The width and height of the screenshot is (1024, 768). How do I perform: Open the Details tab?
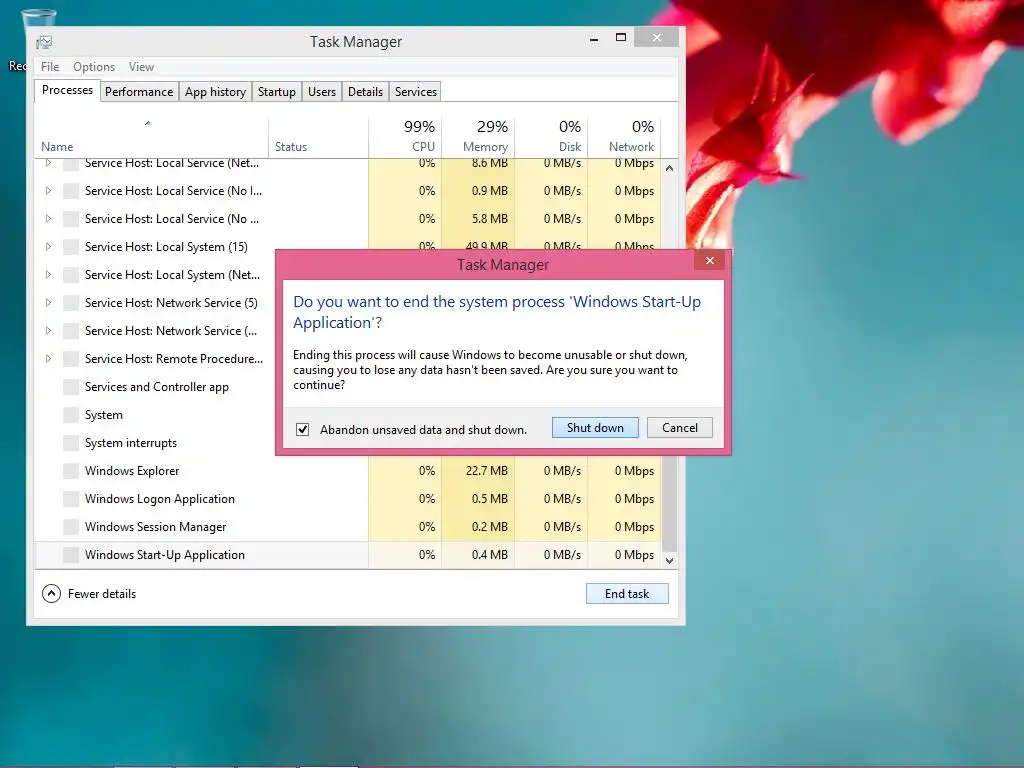[x=365, y=91]
